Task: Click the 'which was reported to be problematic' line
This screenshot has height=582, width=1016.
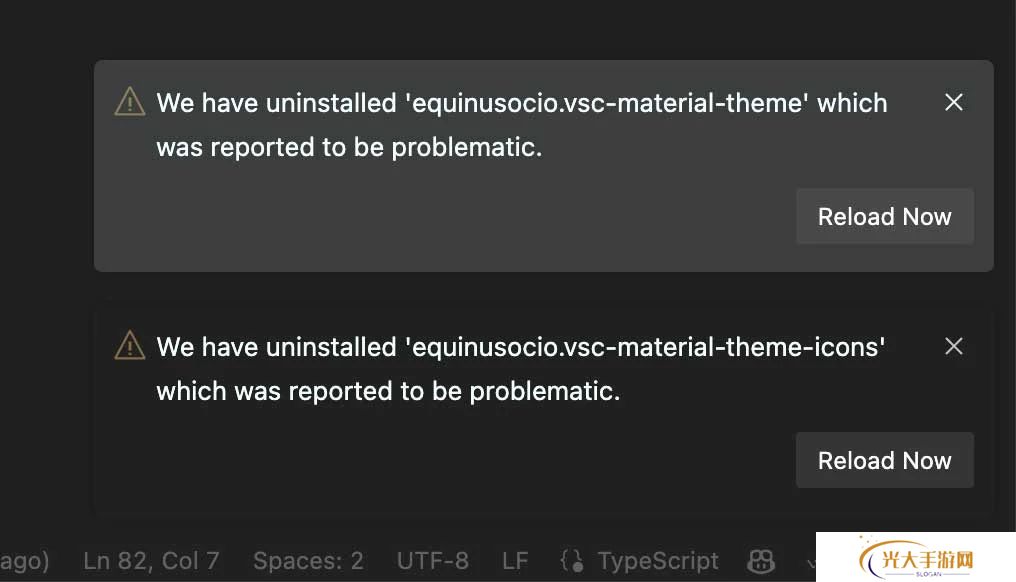Action: coord(388,391)
